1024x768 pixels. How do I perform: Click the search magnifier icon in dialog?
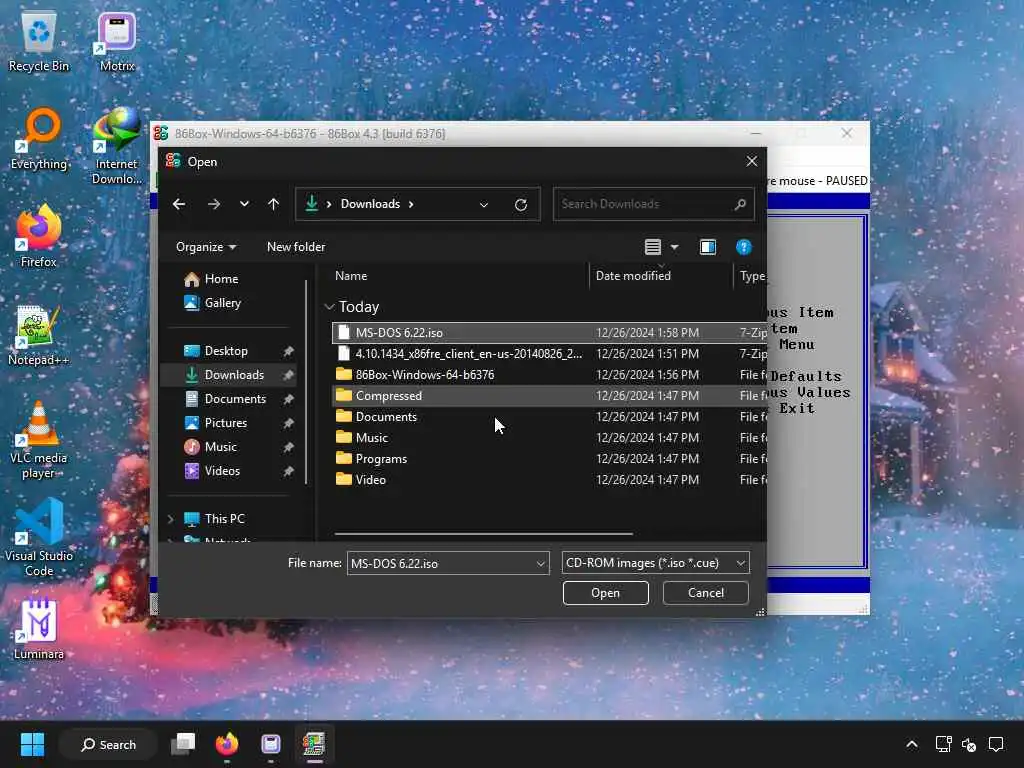click(740, 204)
